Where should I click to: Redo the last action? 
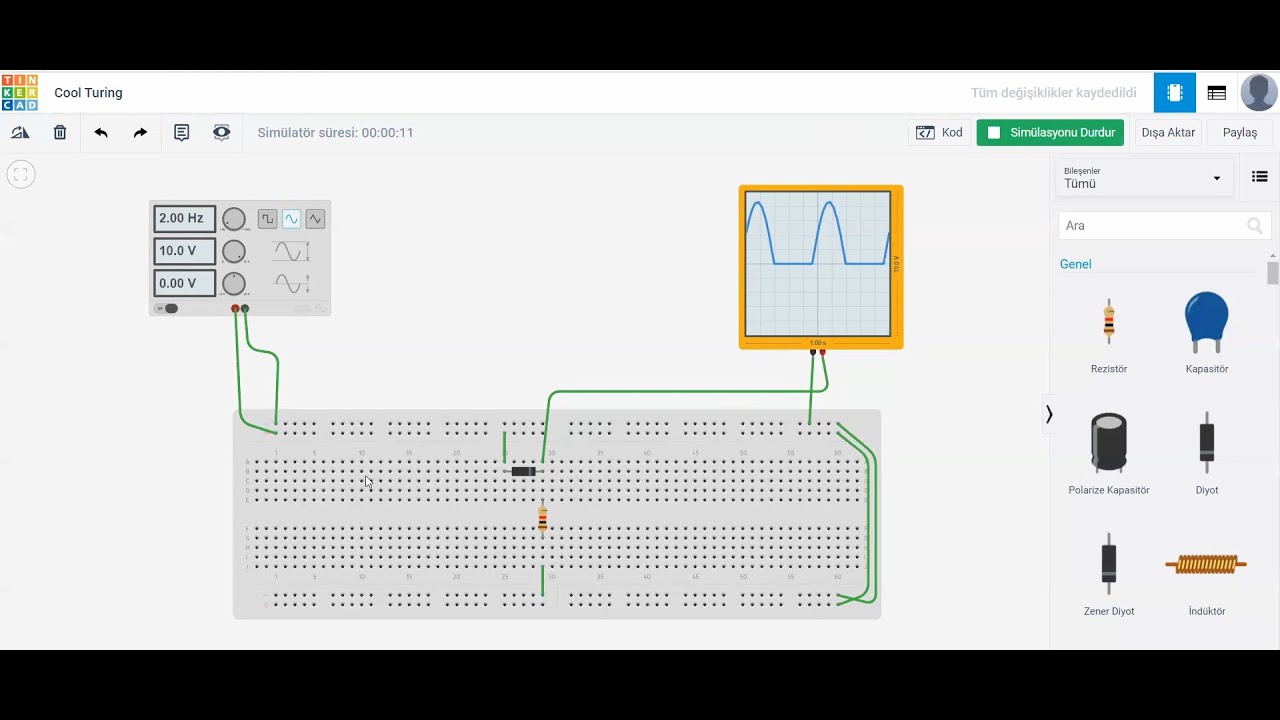point(140,132)
